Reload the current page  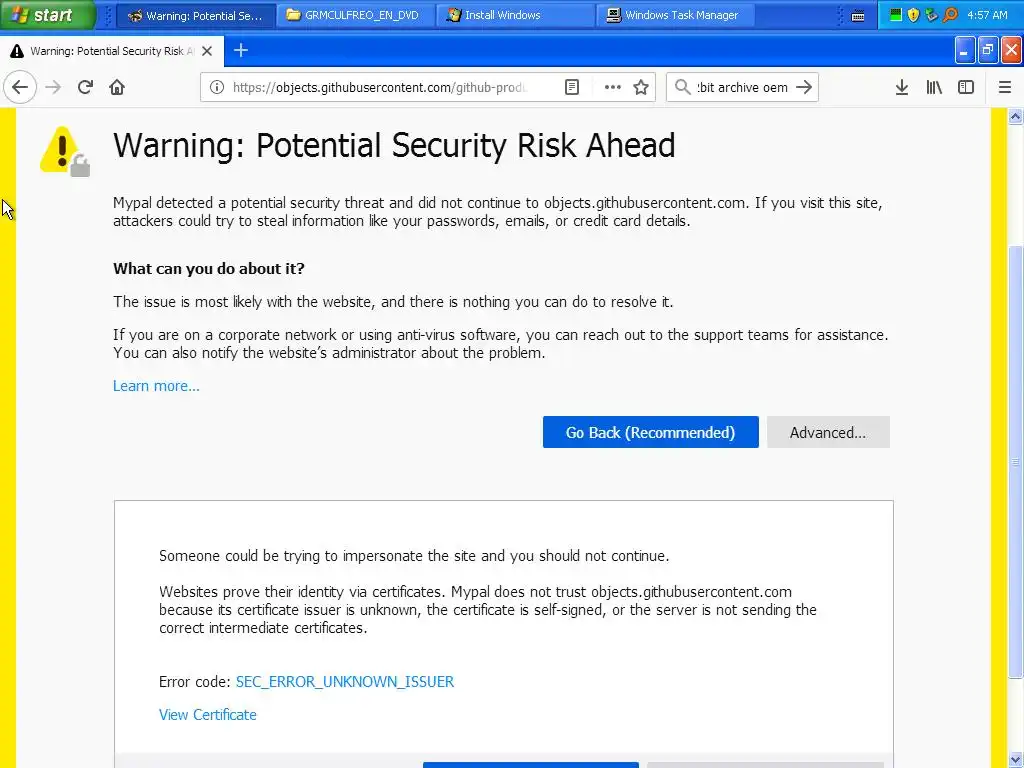coord(85,87)
